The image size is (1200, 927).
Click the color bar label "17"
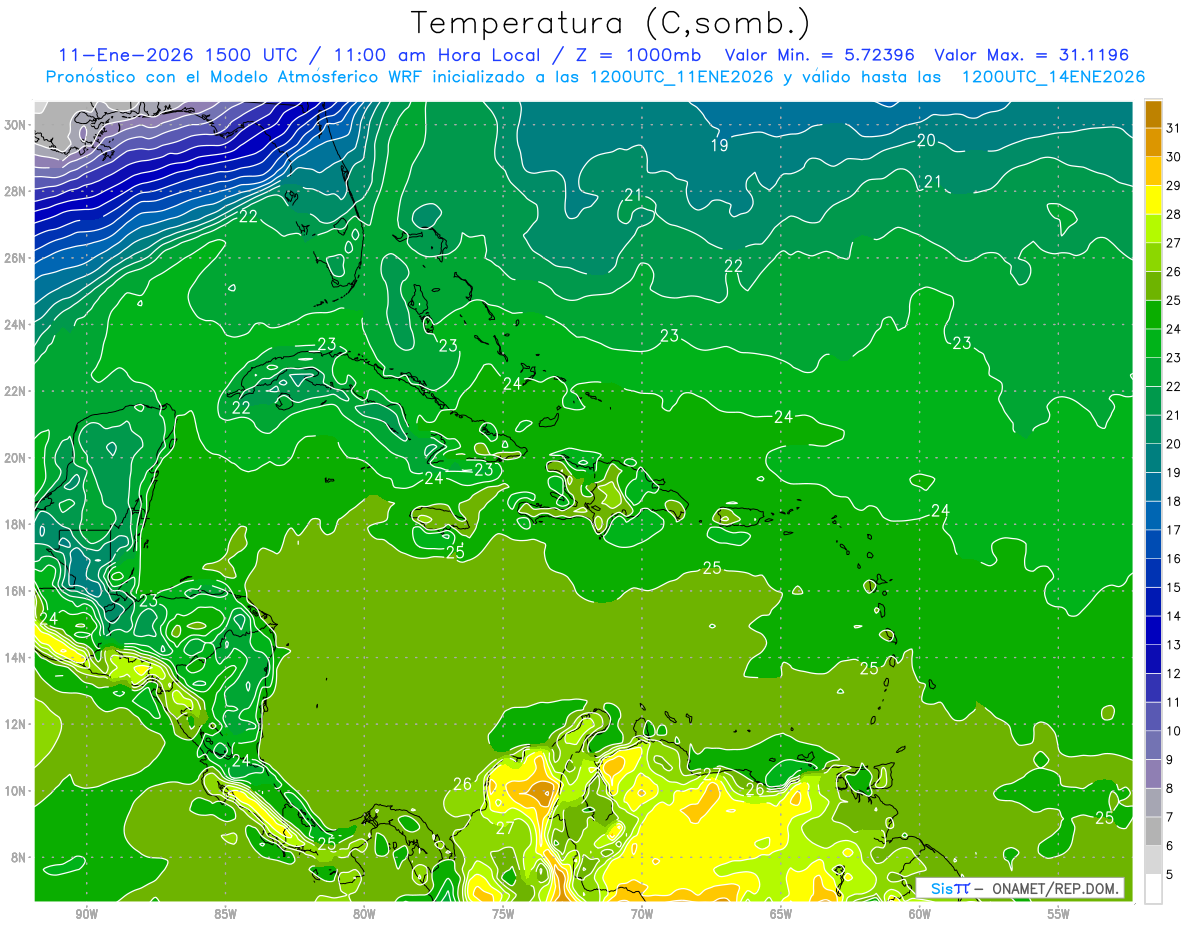(1174, 530)
